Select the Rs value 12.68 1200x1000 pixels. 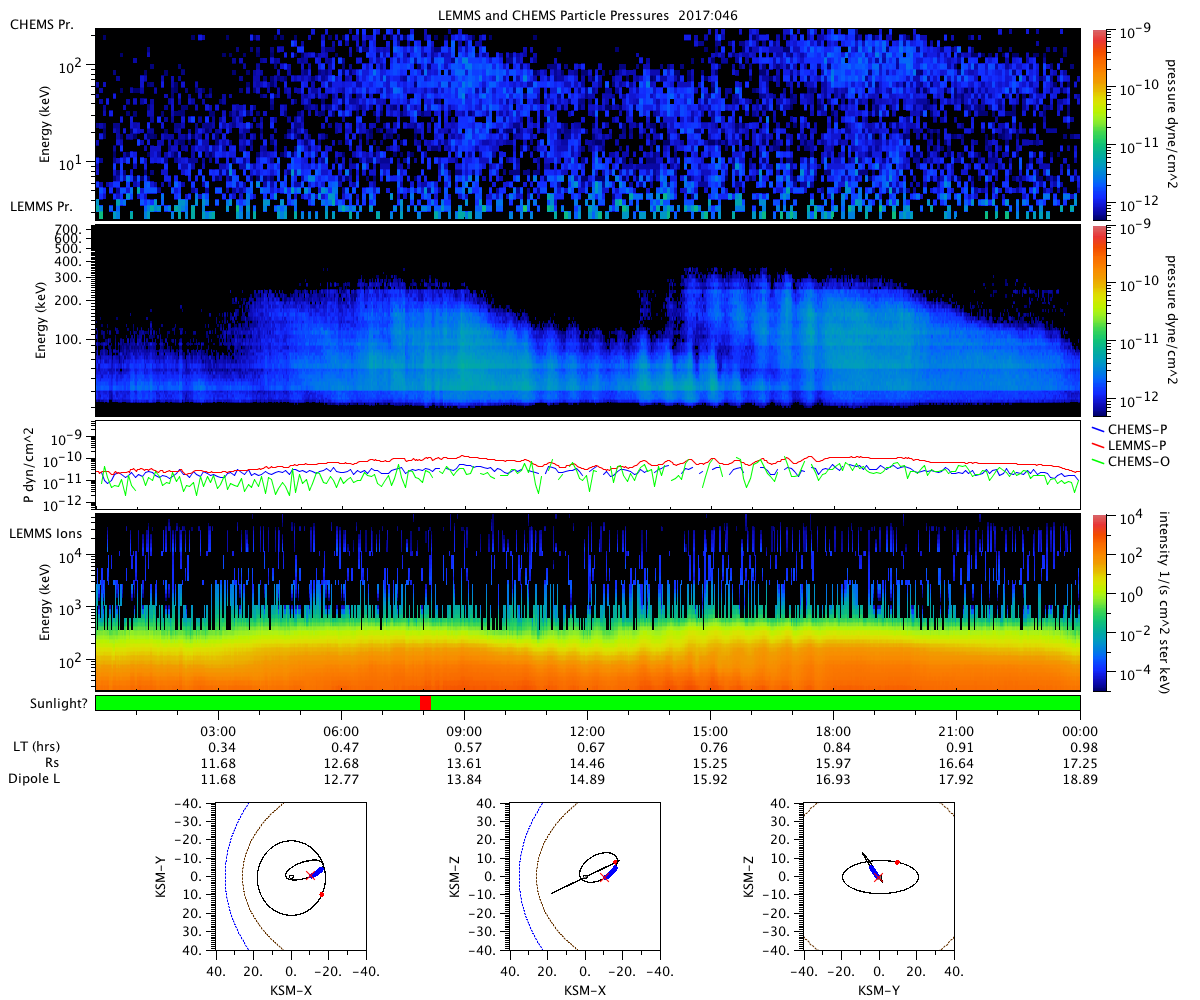pos(341,763)
